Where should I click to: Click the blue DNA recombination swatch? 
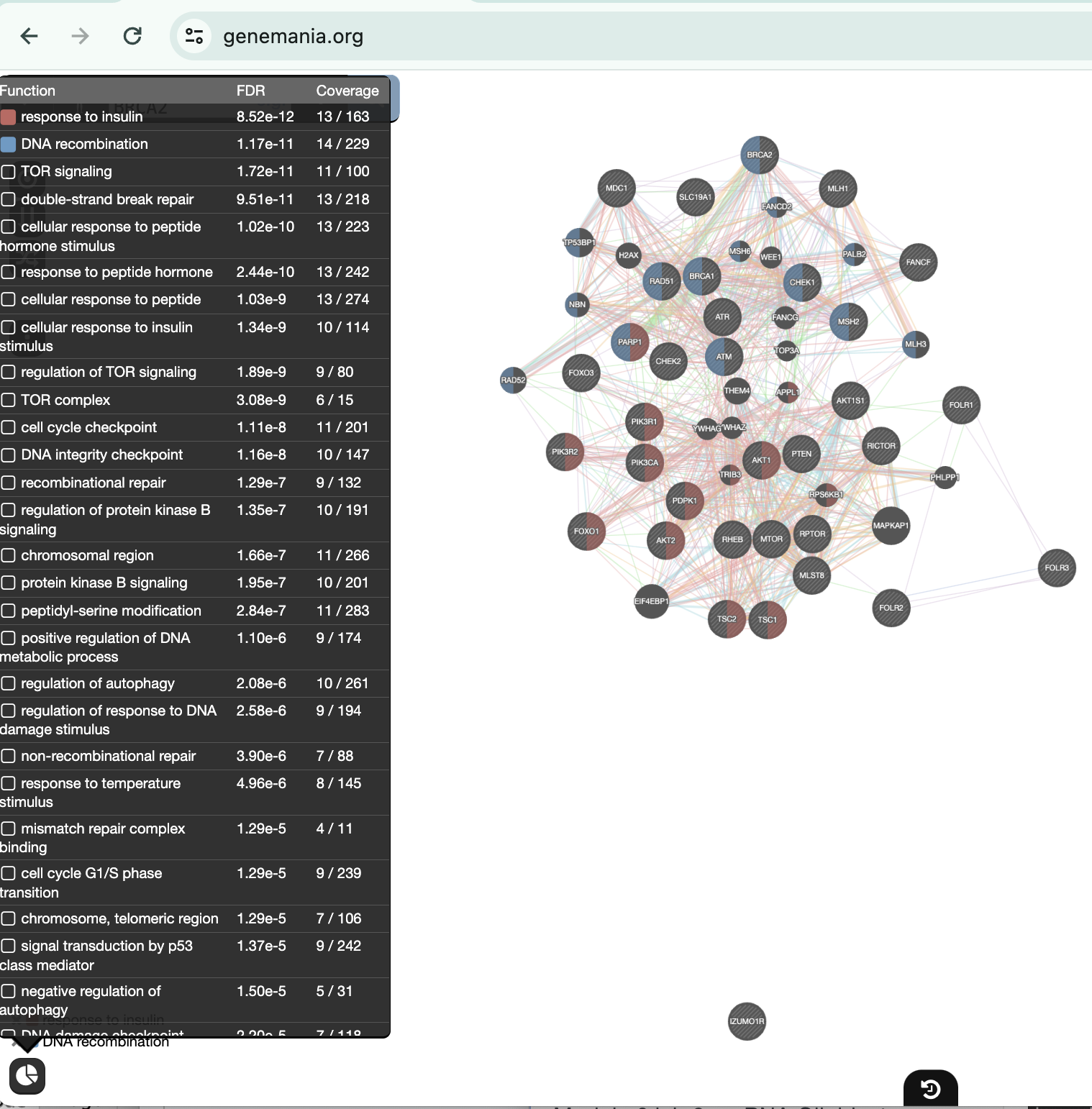9,144
